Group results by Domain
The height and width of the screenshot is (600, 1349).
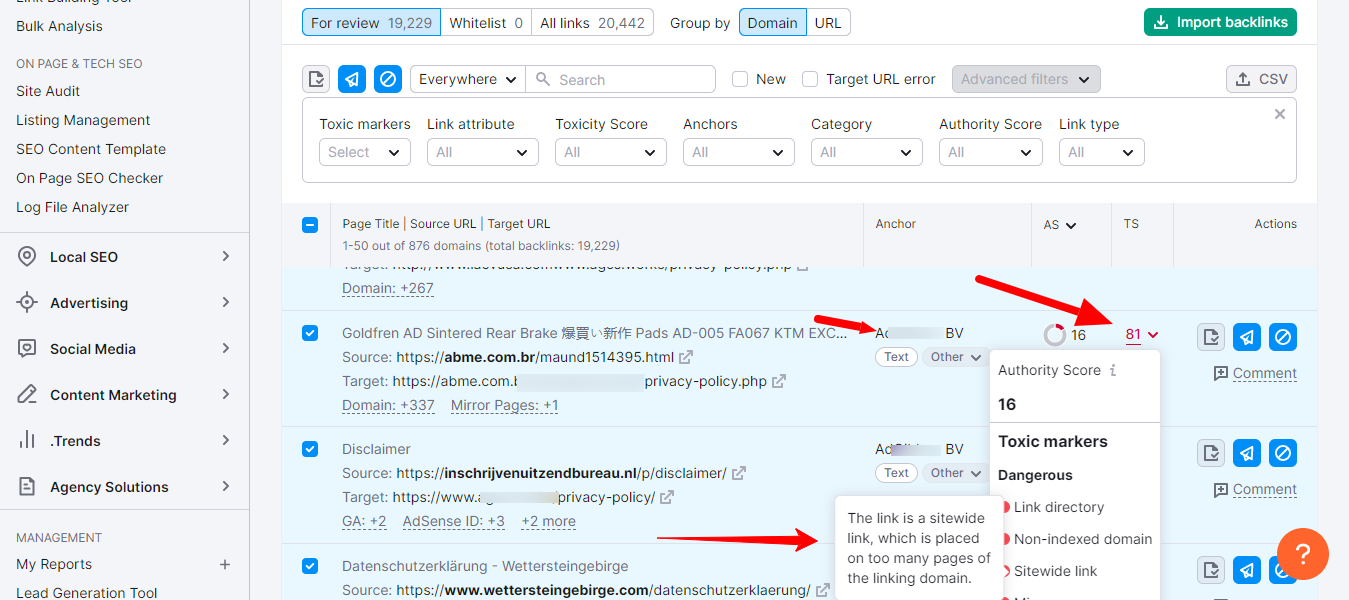pos(773,22)
